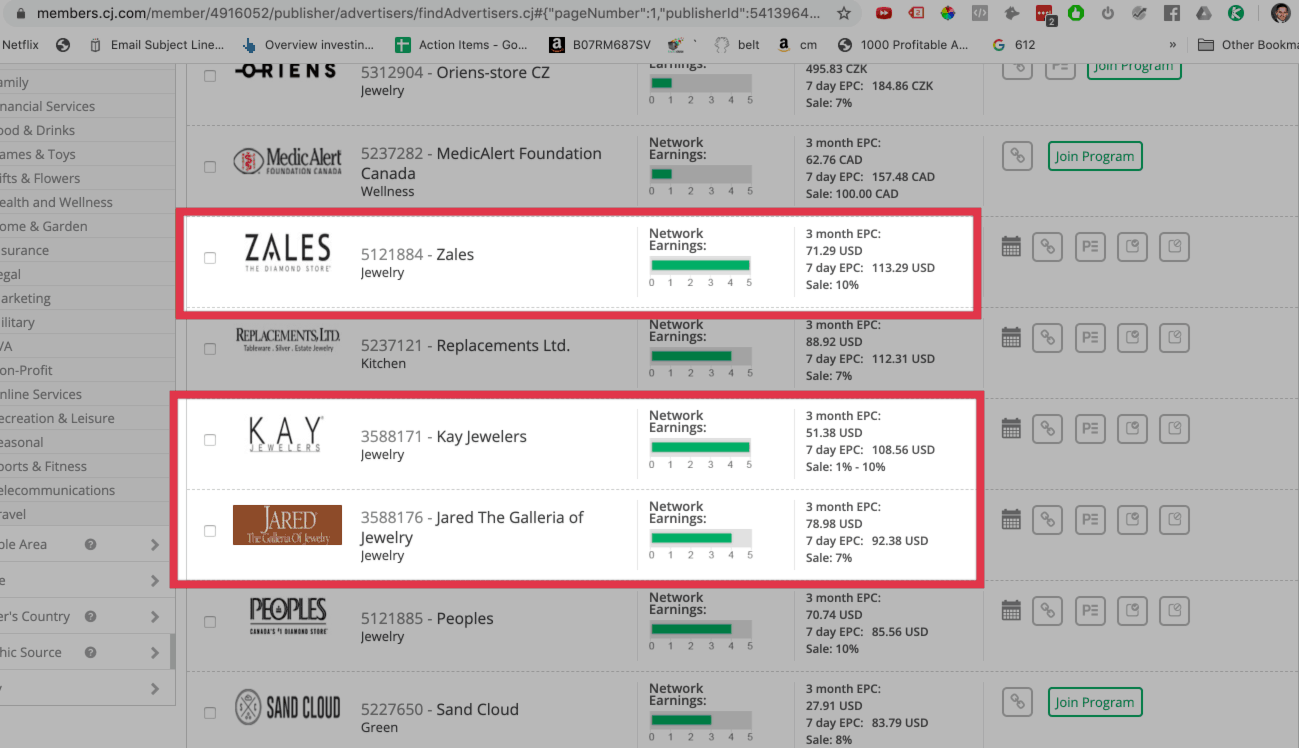The image size is (1299, 748).
Task: Click the Jared logo thumbnail
Action: click(x=287, y=525)
